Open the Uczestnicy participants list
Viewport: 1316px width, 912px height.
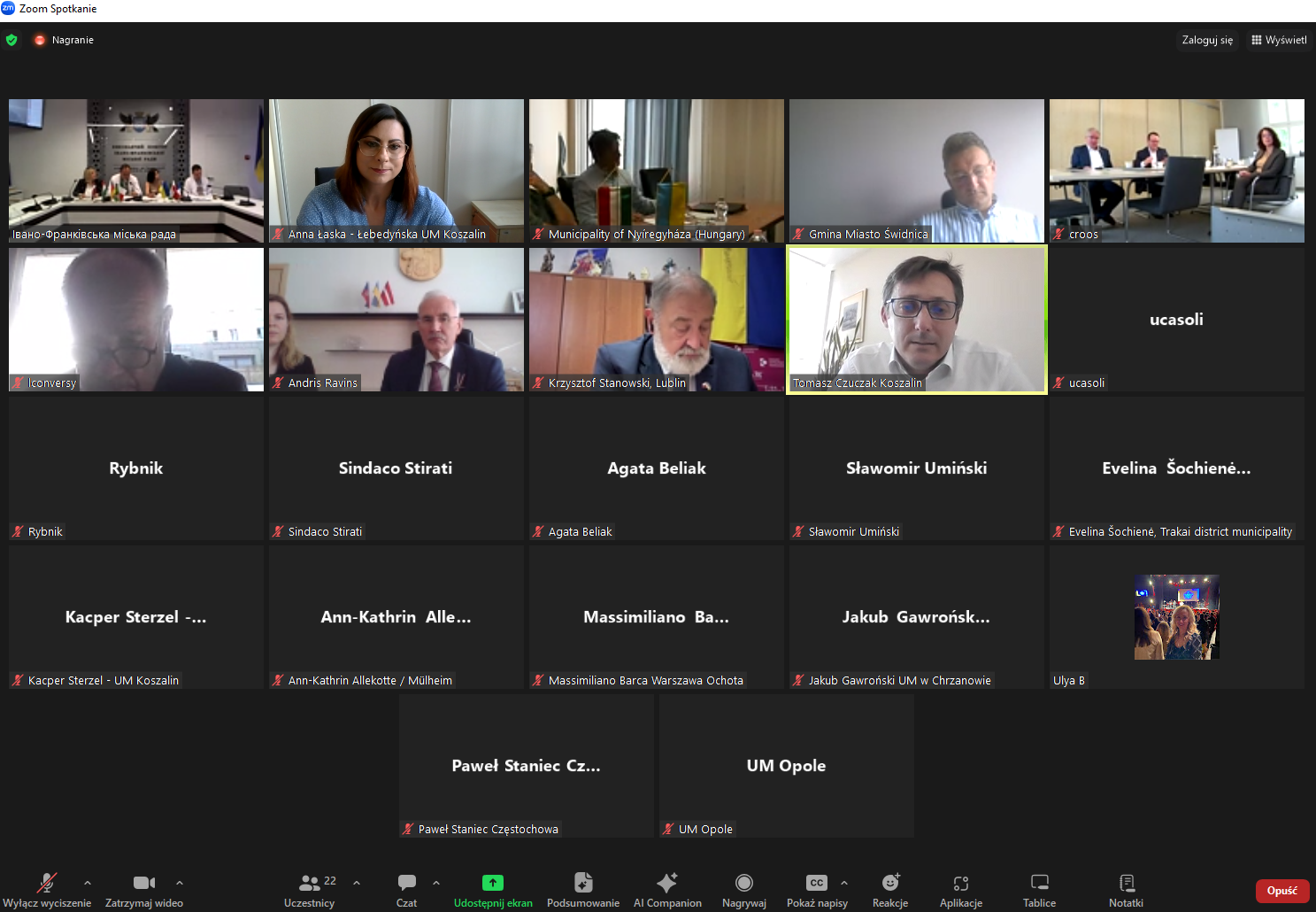tap(310, 890)
